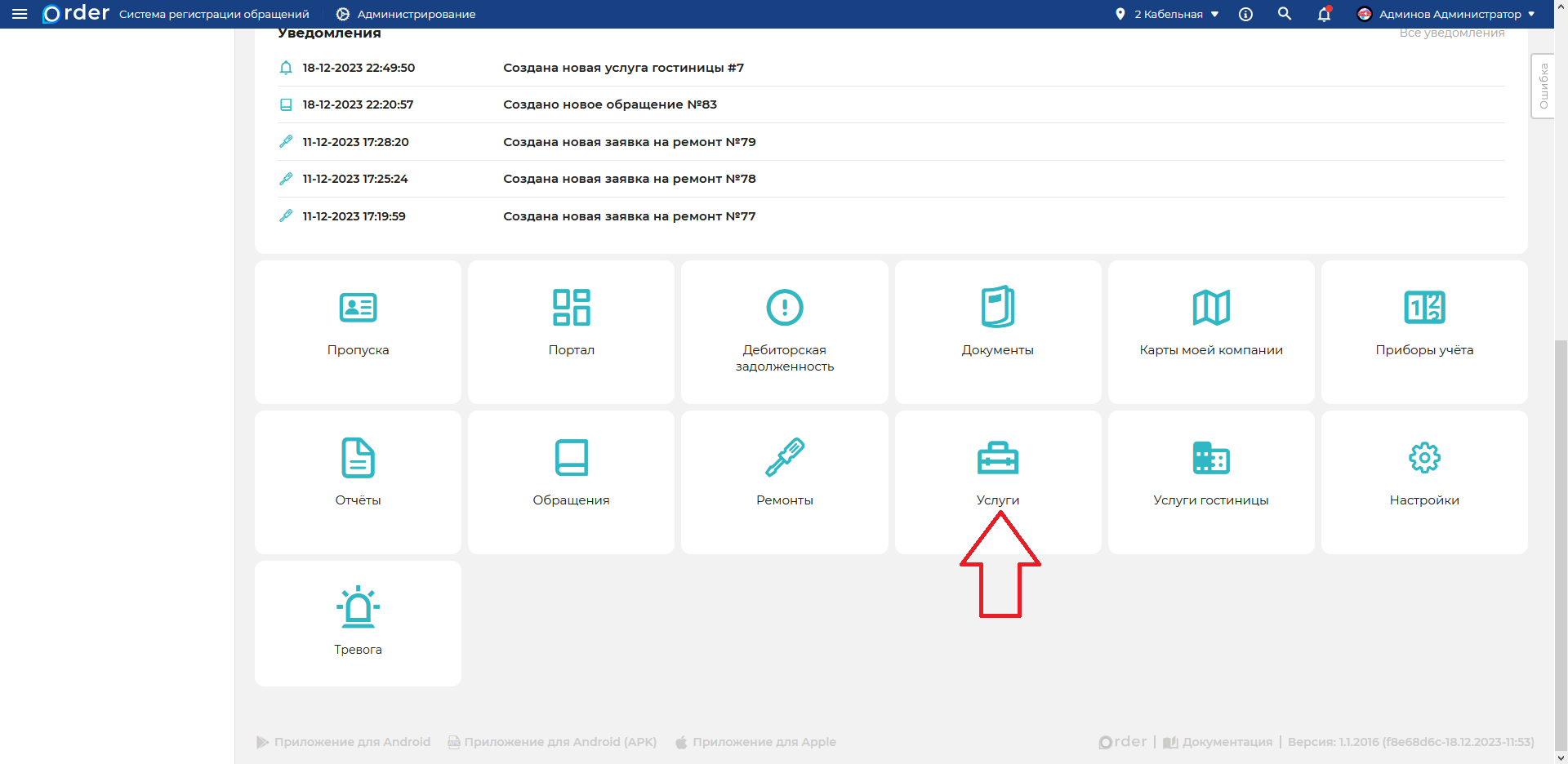This screenshot has height=764, width=1568.
Task: Open Приборы учёта tile
Action: [x=1423, y=331]
